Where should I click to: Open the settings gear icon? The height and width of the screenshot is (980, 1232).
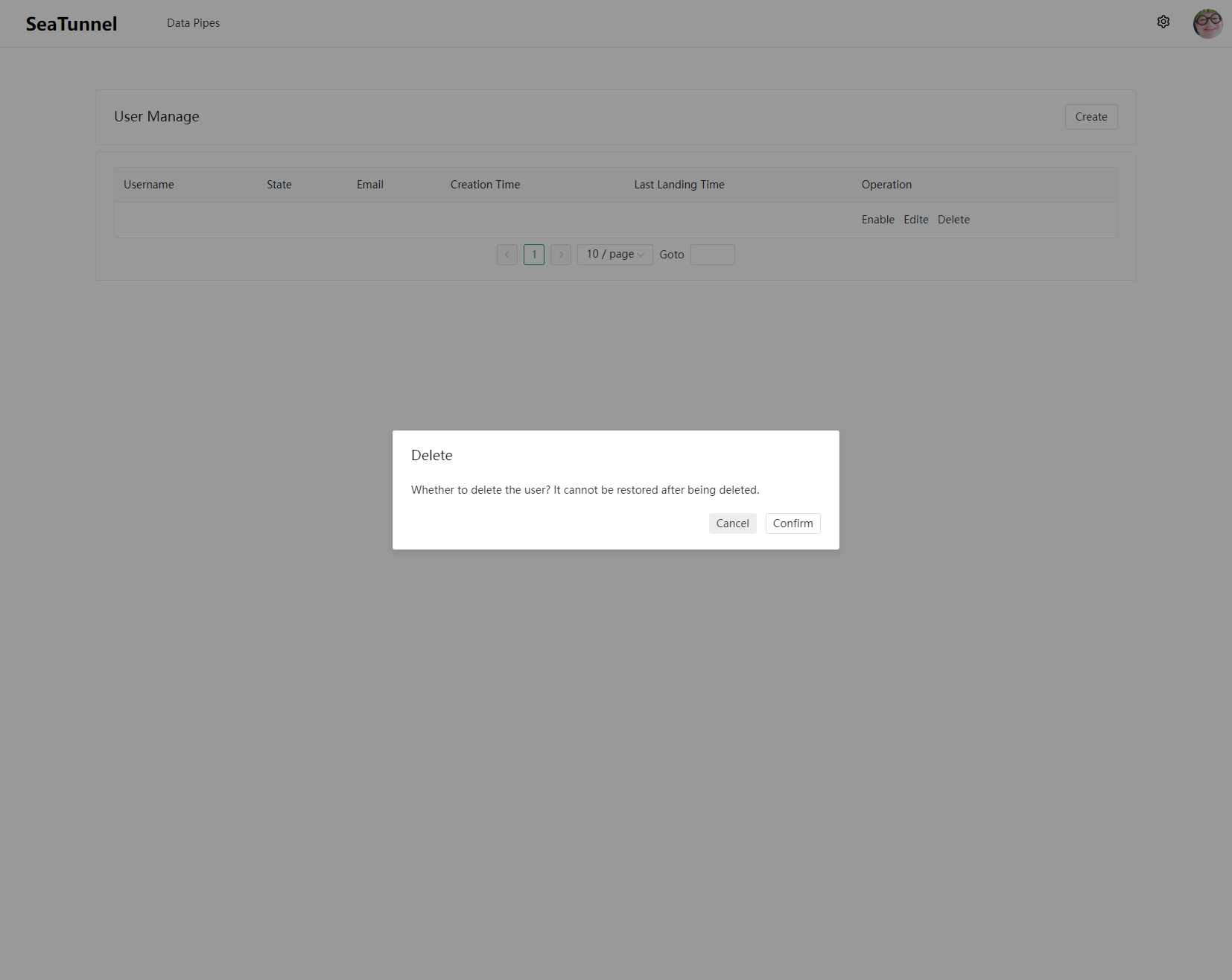(1163, 22)
